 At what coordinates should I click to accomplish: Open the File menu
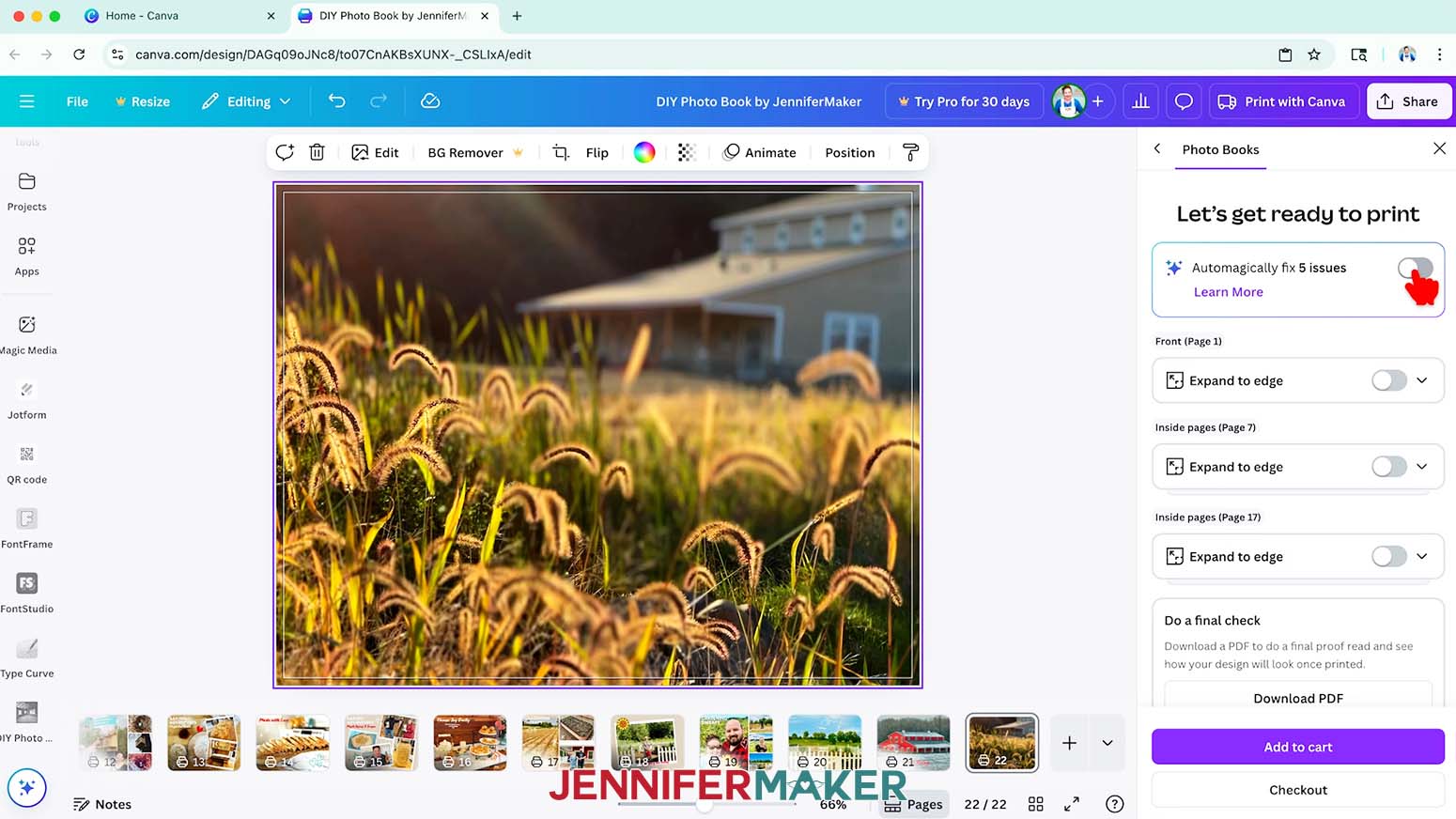[77, 101]
